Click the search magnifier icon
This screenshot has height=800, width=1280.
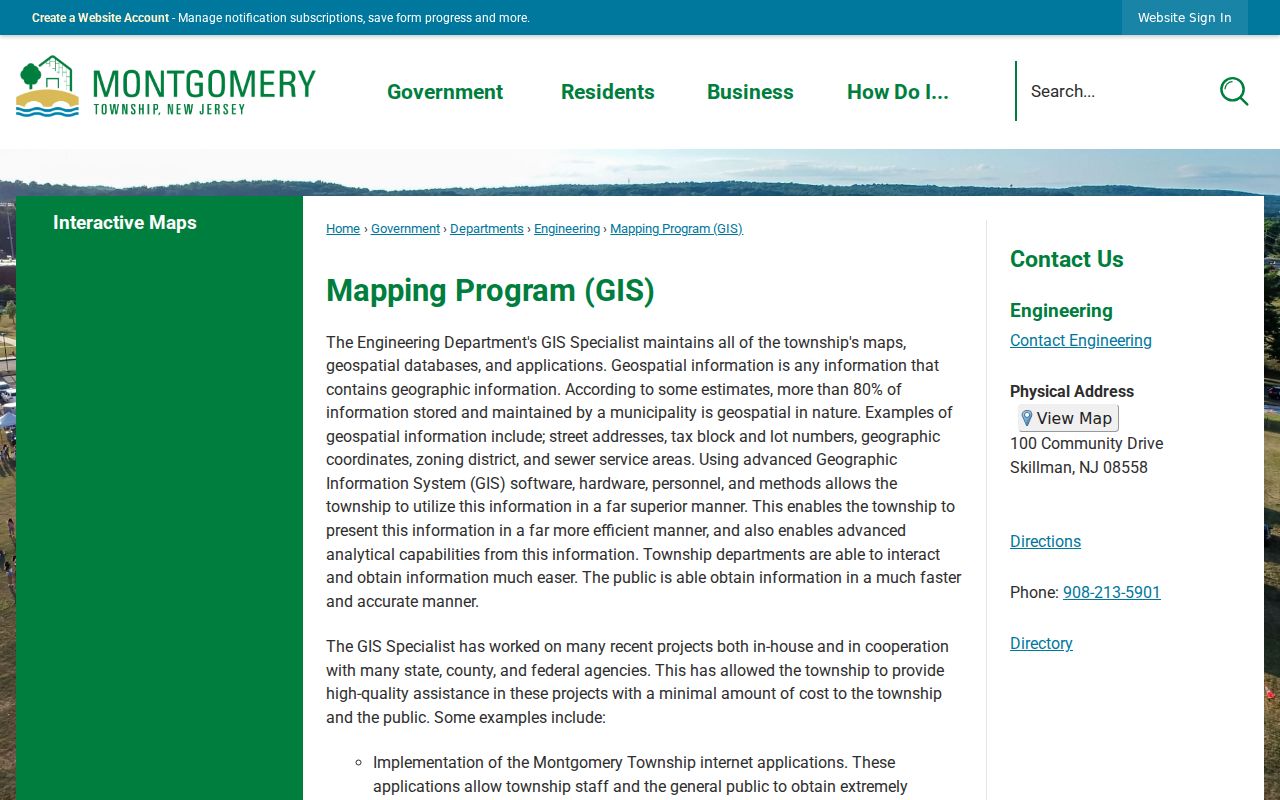point(1234,91)
